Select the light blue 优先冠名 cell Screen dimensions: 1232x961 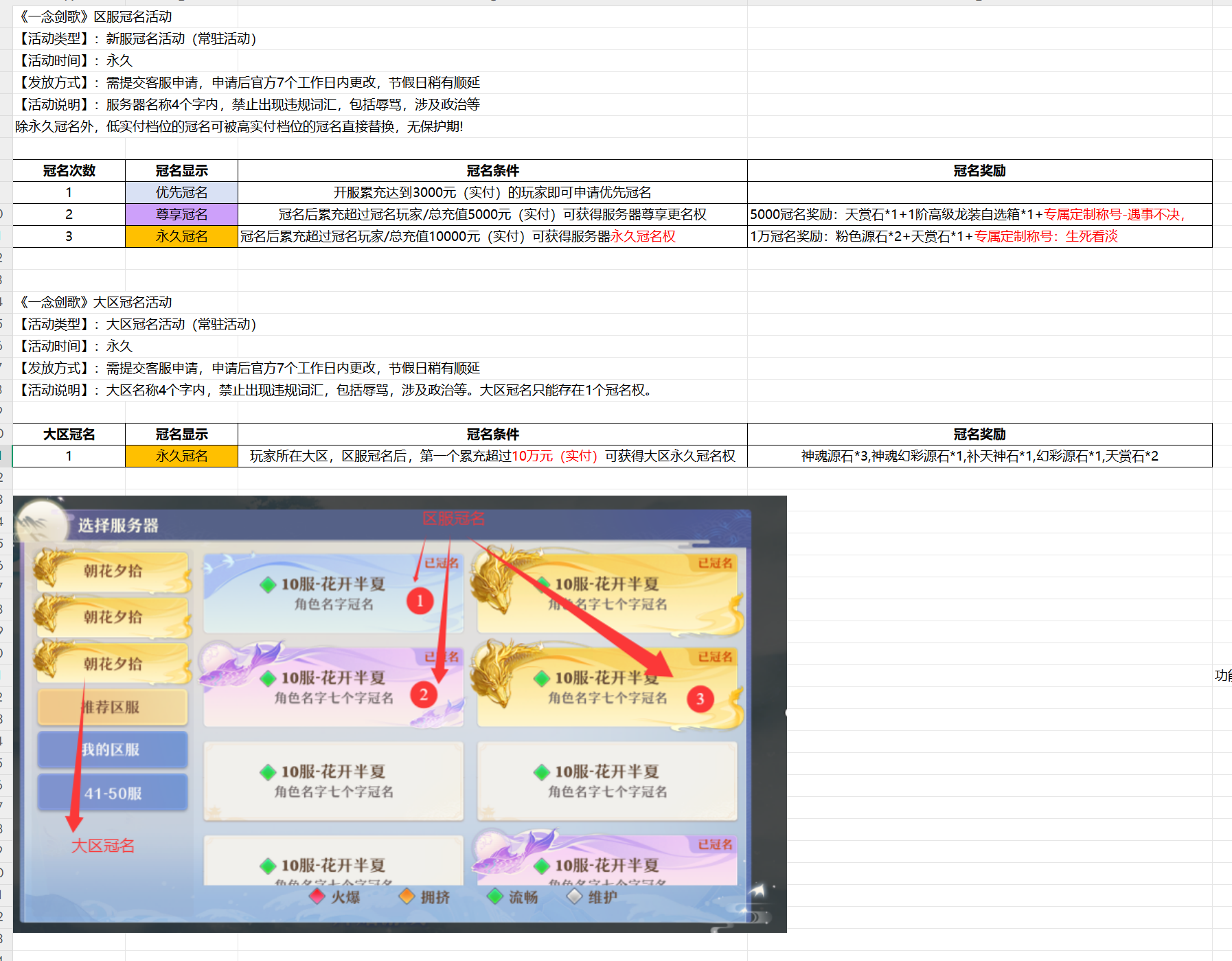click(181, 192)
